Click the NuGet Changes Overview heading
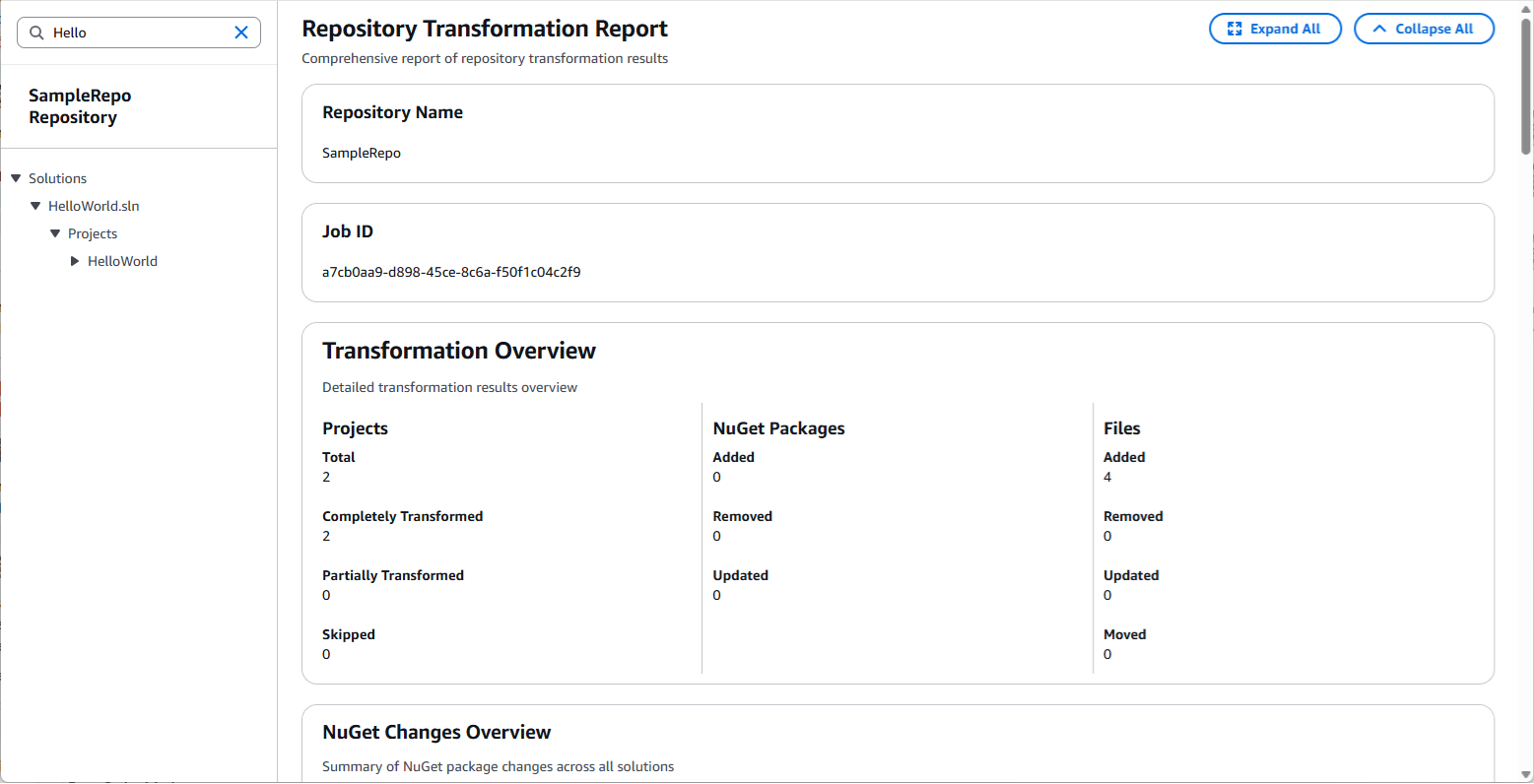The image size is (1534, 784). pos(436,732)
